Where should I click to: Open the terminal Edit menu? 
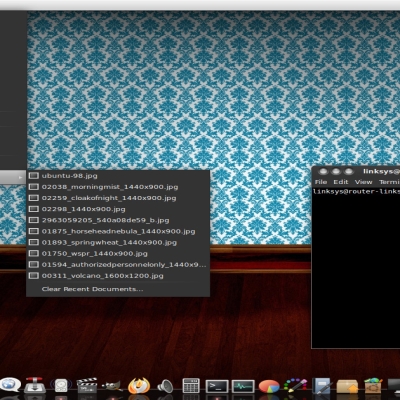pyautogui.click(x=341, y=182)
